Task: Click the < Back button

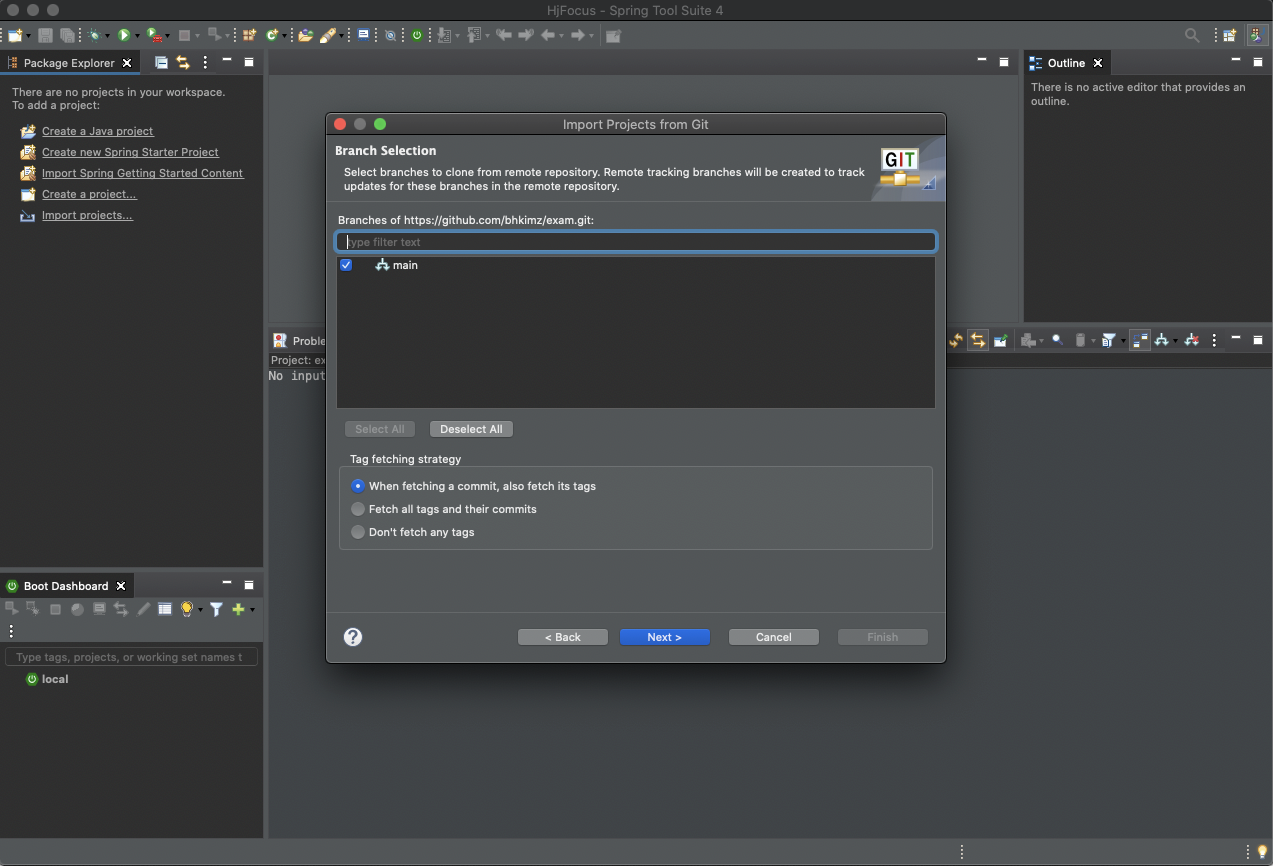Action: (563, 637)
